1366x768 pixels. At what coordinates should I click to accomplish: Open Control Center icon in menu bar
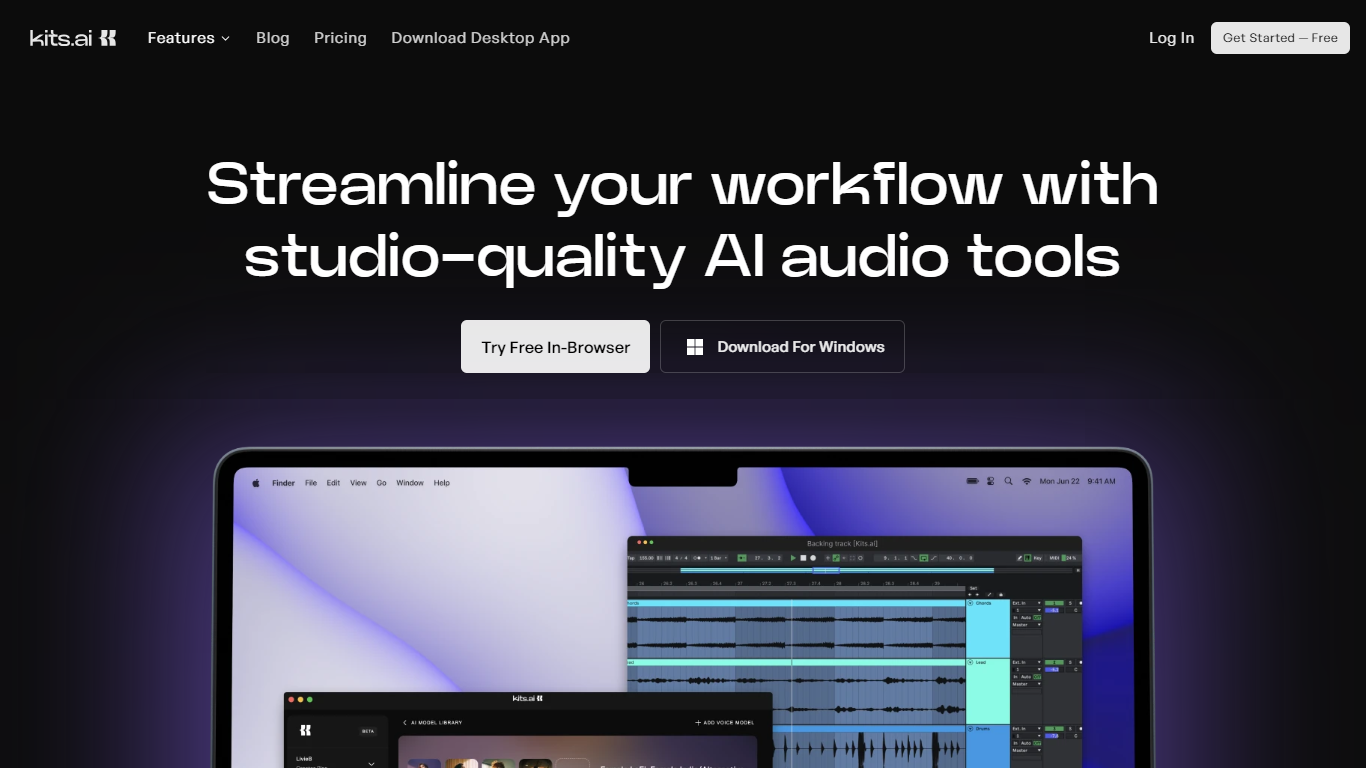[991, 481]
